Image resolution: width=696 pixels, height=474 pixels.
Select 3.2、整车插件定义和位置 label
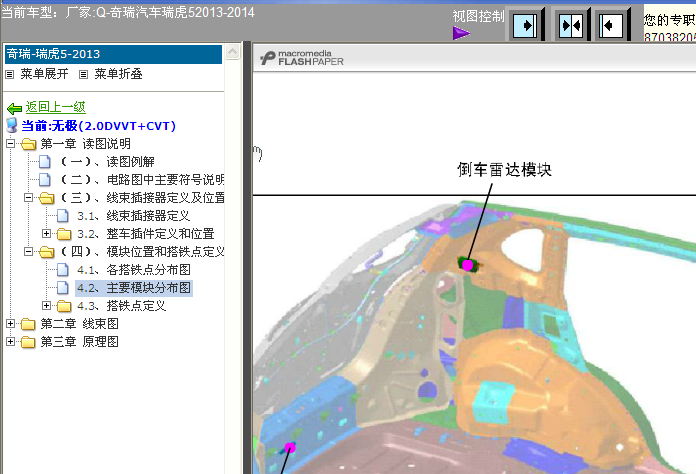pyautogui.click(x=146, y=234)
